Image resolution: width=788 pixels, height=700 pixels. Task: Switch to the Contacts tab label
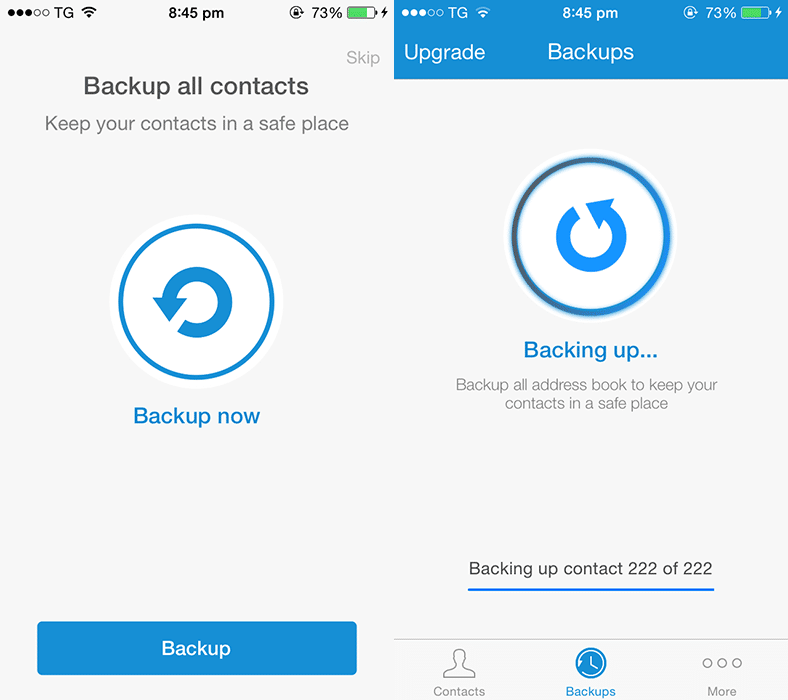(x=459, y=691)
